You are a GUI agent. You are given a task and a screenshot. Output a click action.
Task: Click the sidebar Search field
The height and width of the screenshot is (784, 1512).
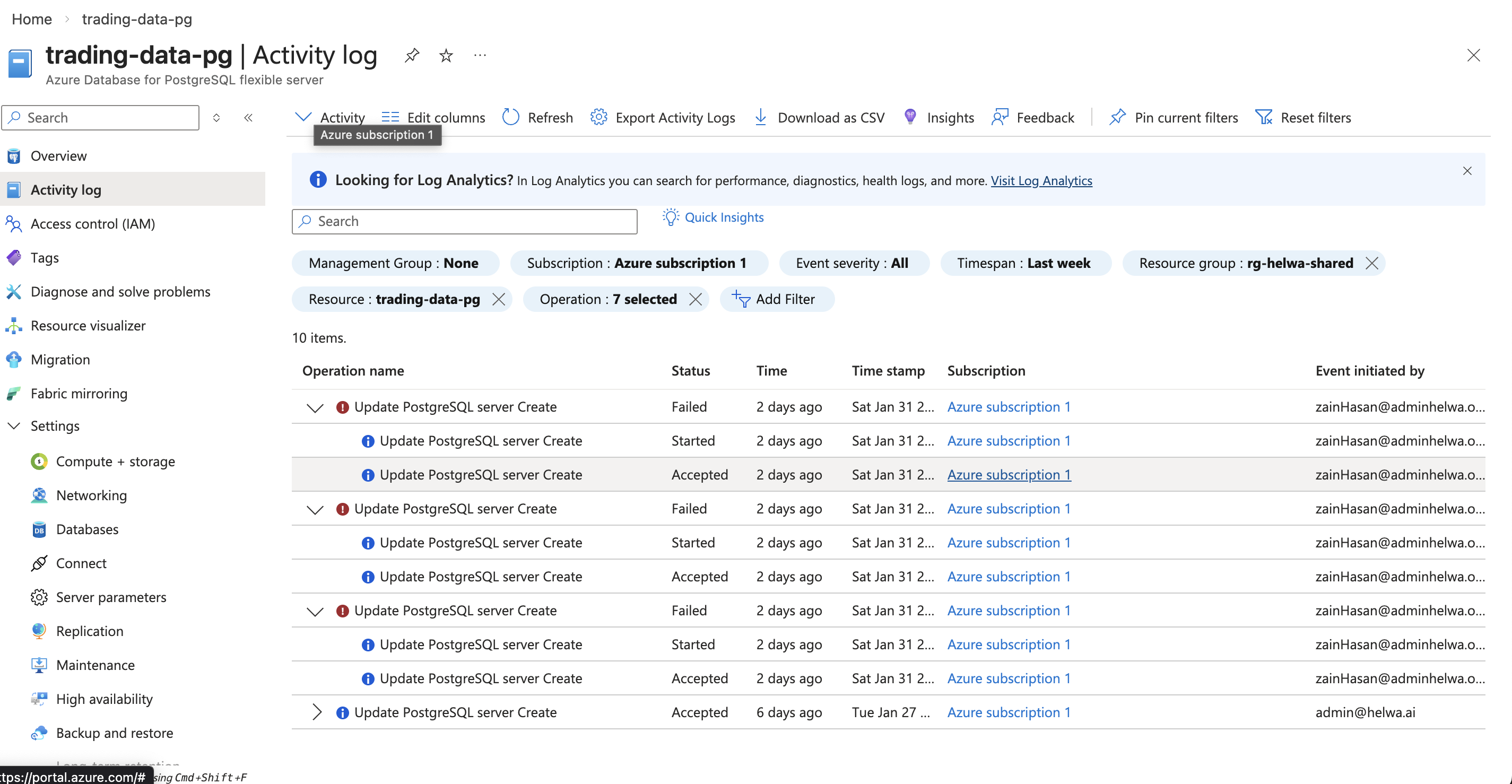point(100,117)
